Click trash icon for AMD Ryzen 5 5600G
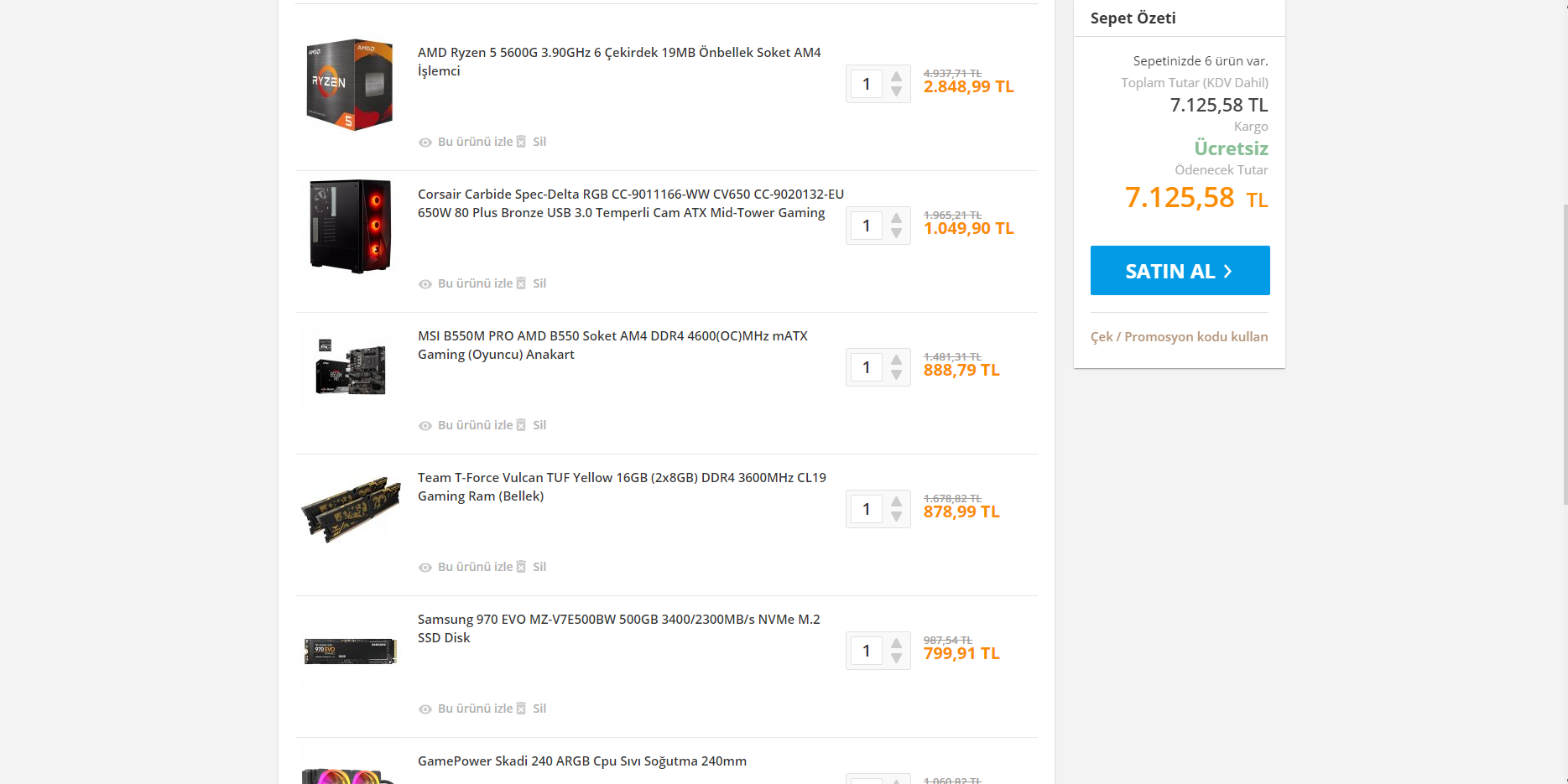The width and height of the screenshot is (1568, 784). click(x=521, y=142)
